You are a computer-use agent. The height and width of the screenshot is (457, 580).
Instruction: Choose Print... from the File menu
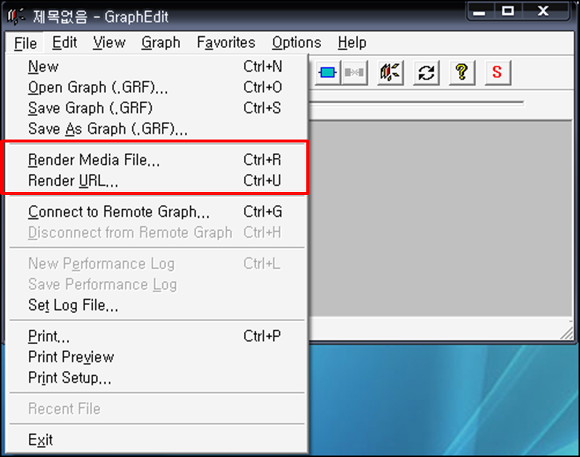click(157, 336)
